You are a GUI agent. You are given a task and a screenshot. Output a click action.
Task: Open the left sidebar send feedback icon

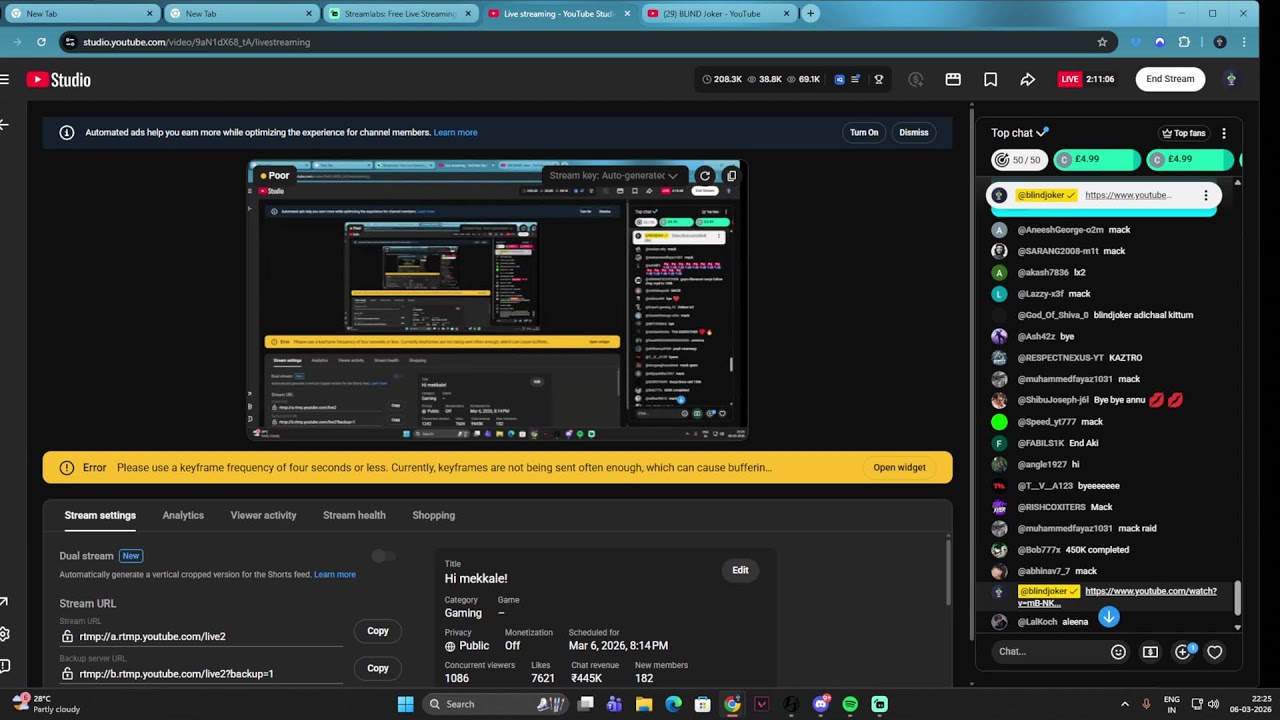point(4,666)
